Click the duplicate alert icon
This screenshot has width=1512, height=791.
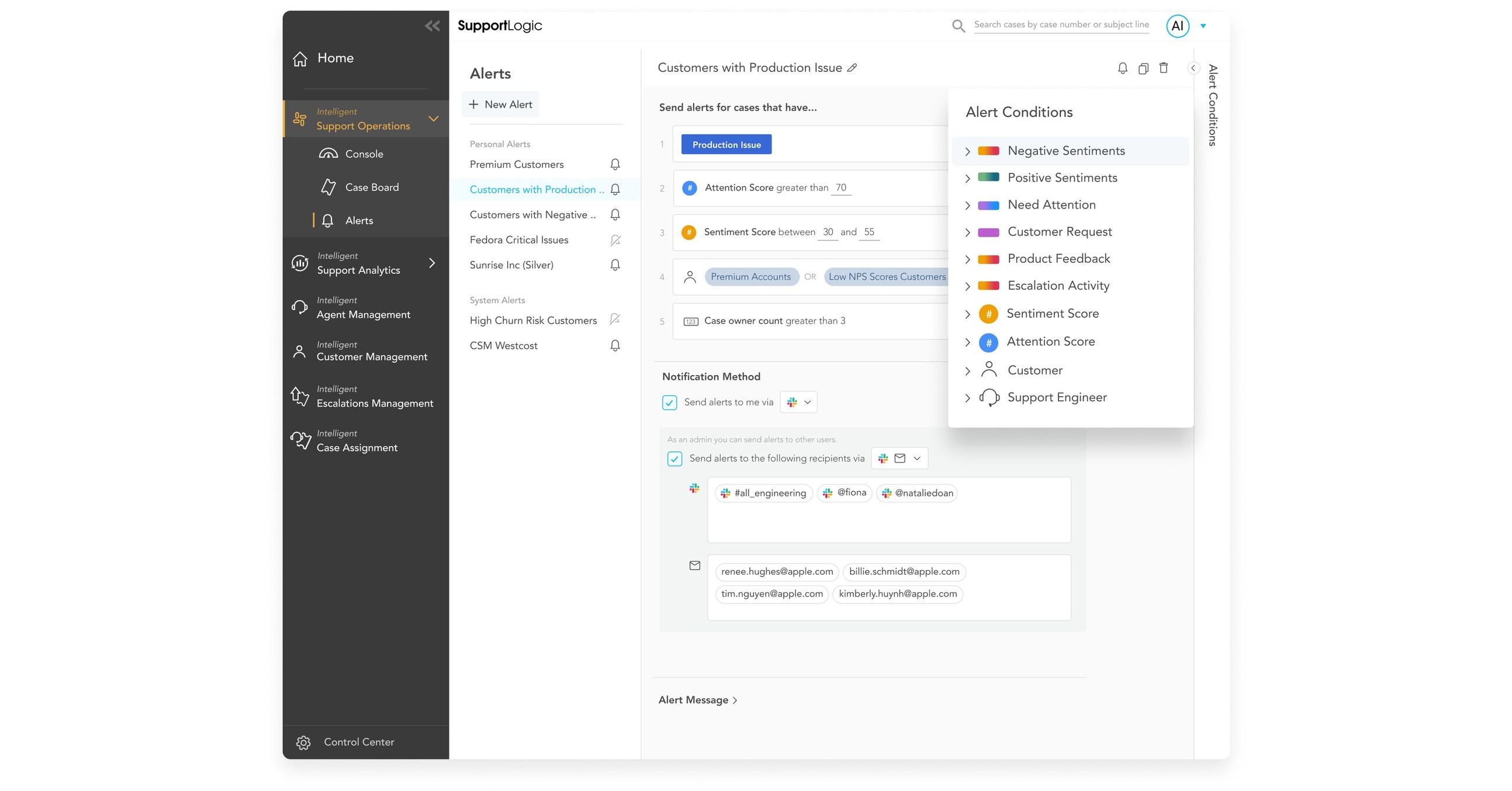click(x=1143, y=68)
